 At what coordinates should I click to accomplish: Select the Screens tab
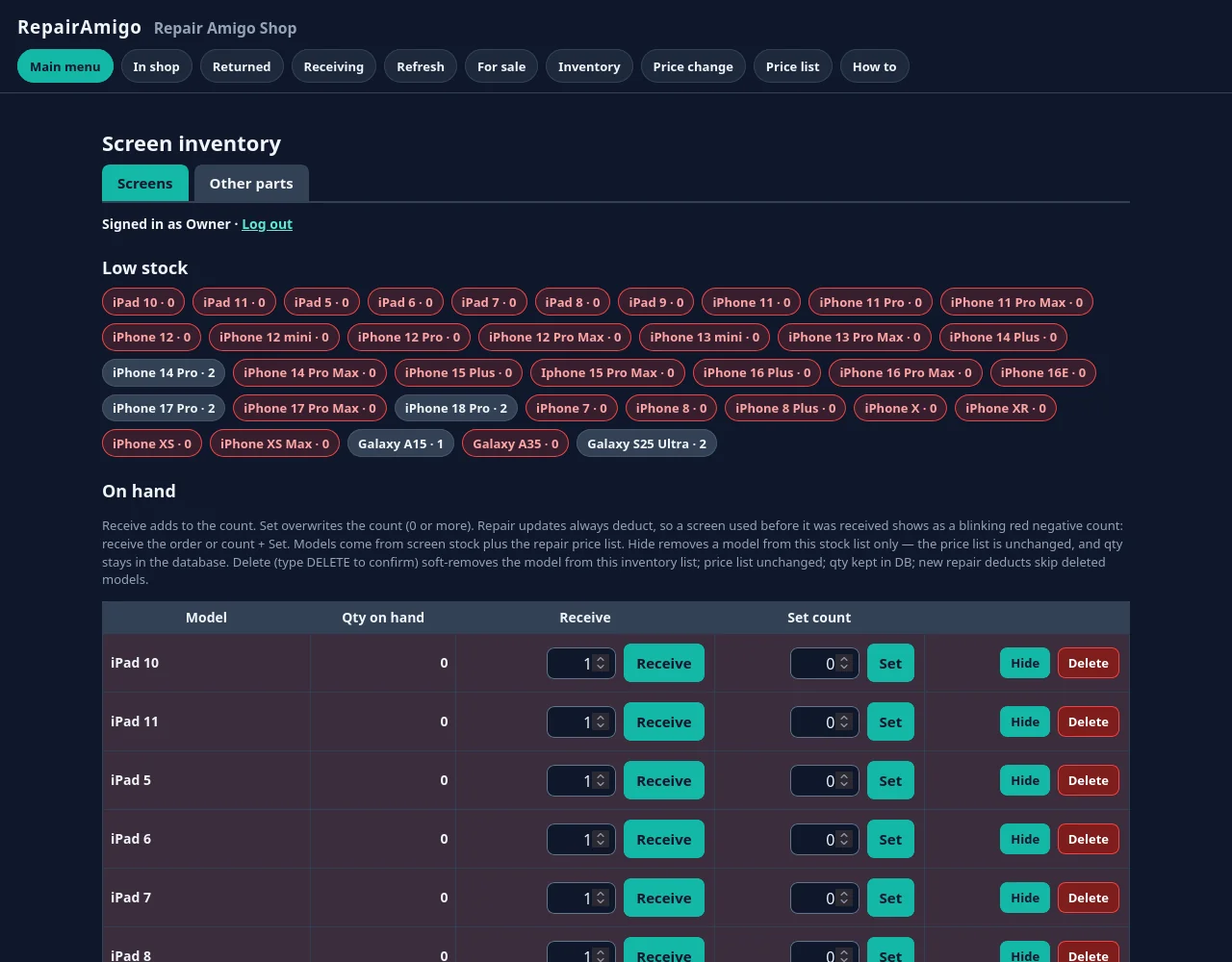pyautogui.click(x=145, y=184)
